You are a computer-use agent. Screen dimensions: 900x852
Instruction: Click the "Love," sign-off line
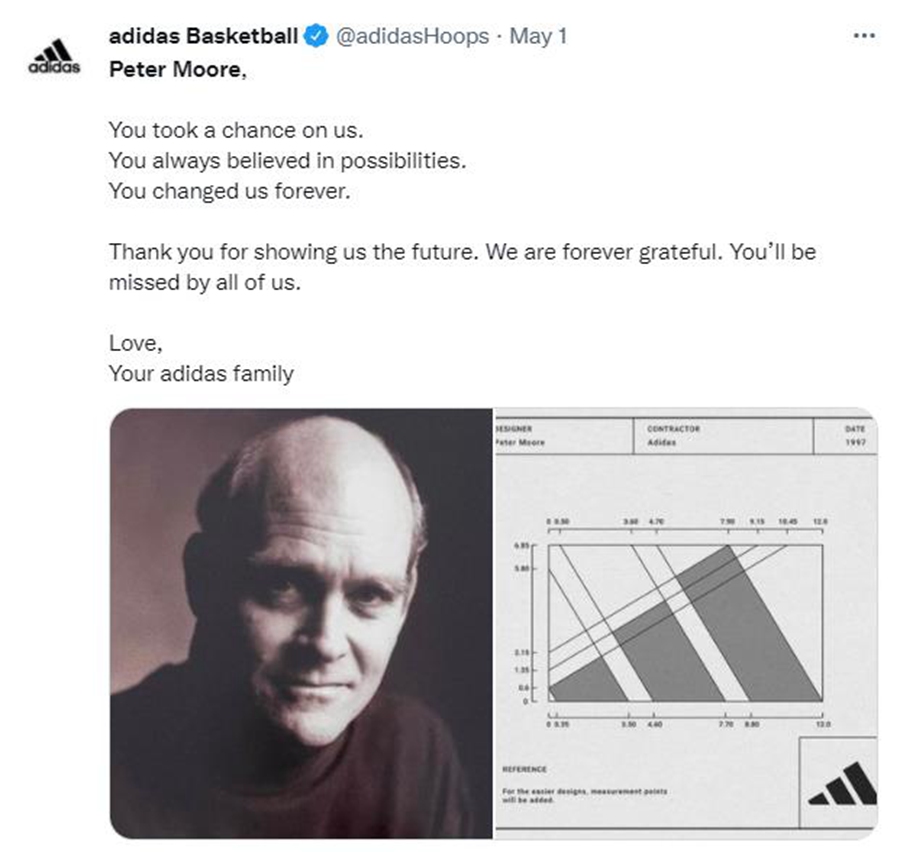(135, 343)
